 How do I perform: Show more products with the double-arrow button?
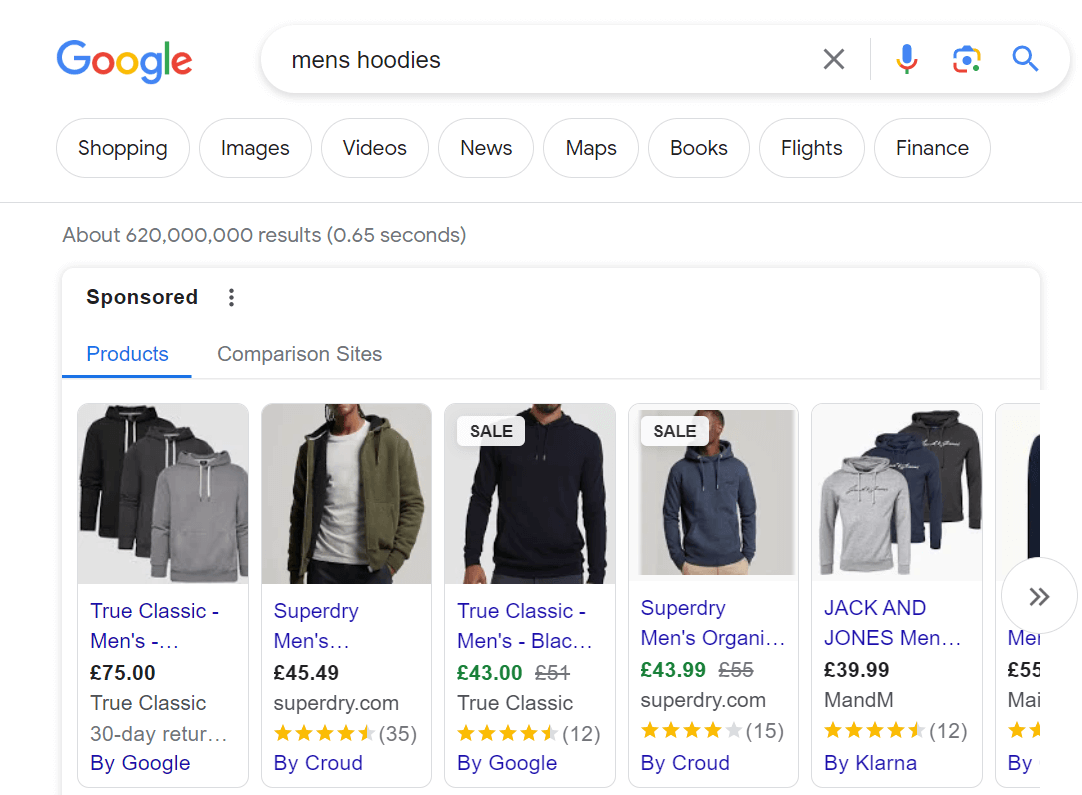(1039, 596)
